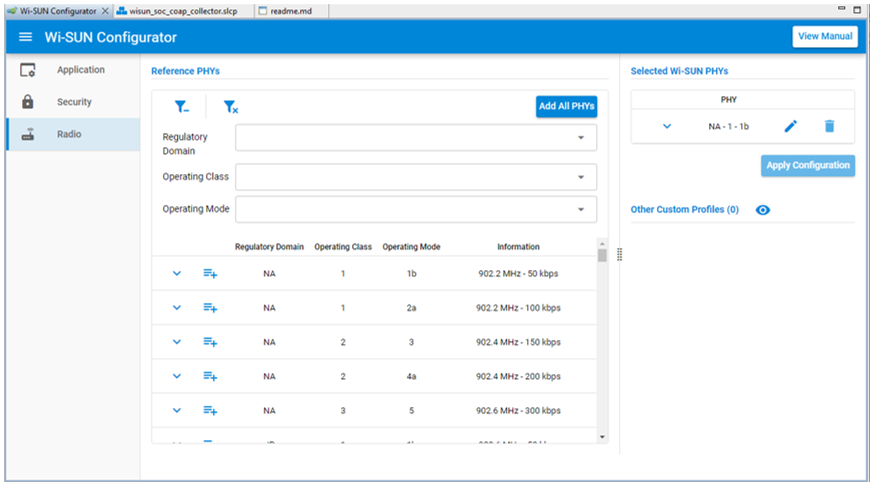The width and height of the screenshot is (874, 482).
Task: Click the panel splitter drag handle
Action: [619, 255]
